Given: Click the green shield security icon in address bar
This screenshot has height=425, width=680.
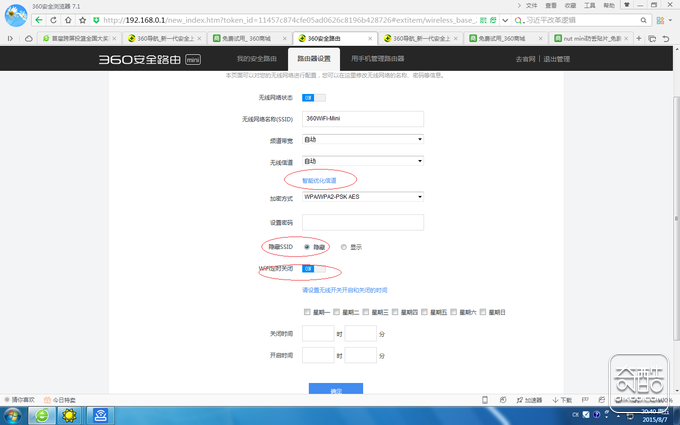Looking at the screenshot, I should pyautogui.click(x=96, y=20).
